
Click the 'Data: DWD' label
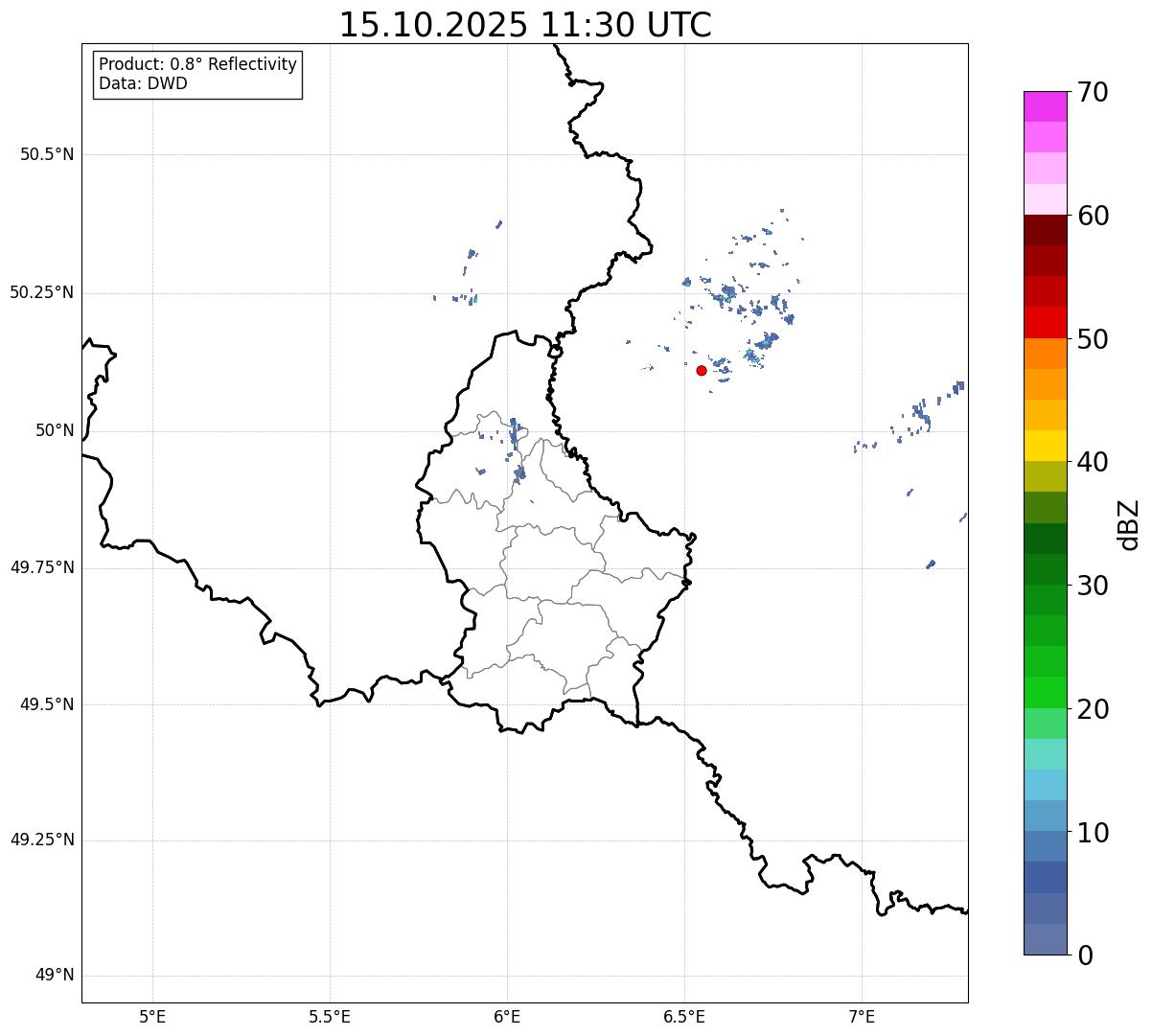143,83
